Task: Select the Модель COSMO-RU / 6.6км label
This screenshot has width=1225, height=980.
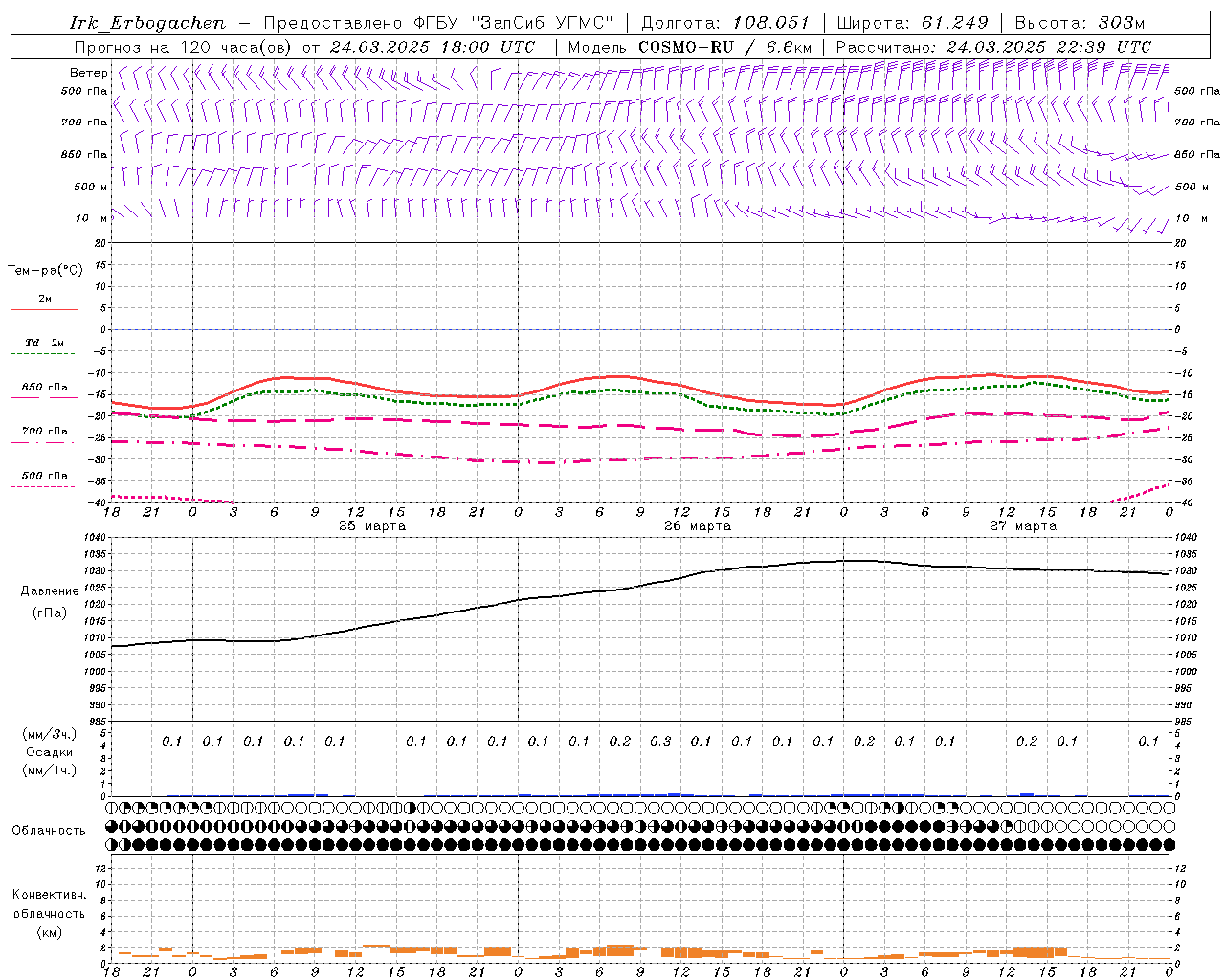Action: tap(690, 47)
